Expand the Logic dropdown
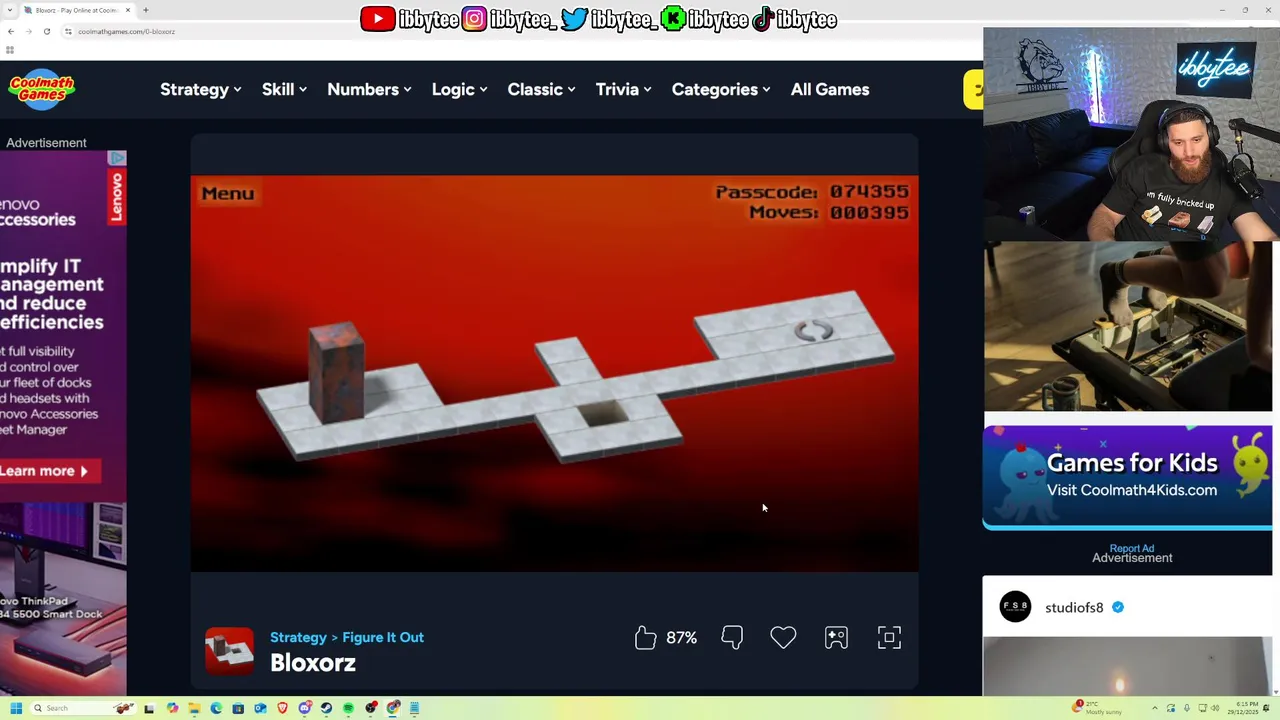1280x720 pixels. pyautogui.click(x=459, y=89)
